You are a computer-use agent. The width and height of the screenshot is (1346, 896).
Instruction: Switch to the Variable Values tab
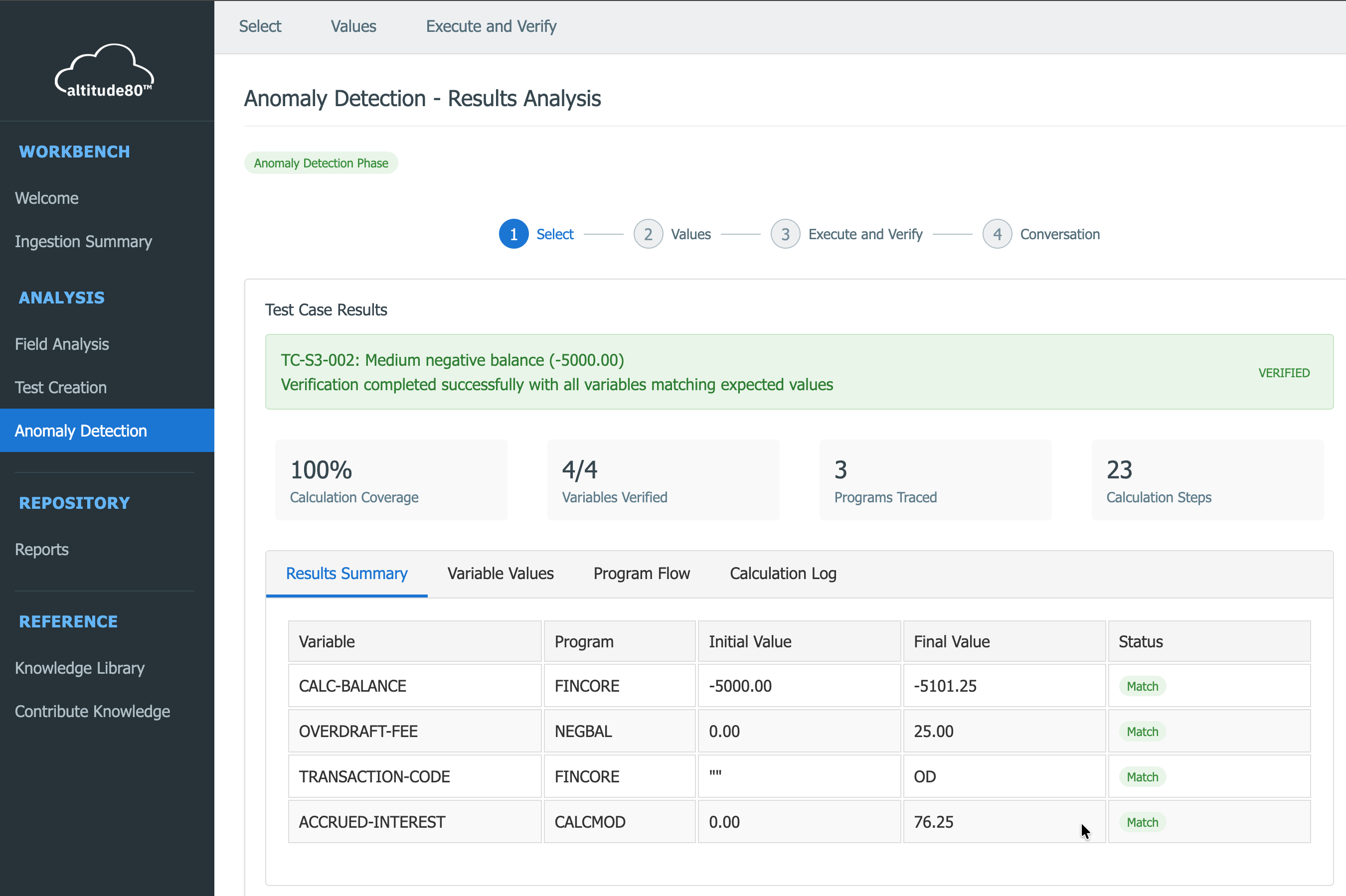click(x=501, y=573)
